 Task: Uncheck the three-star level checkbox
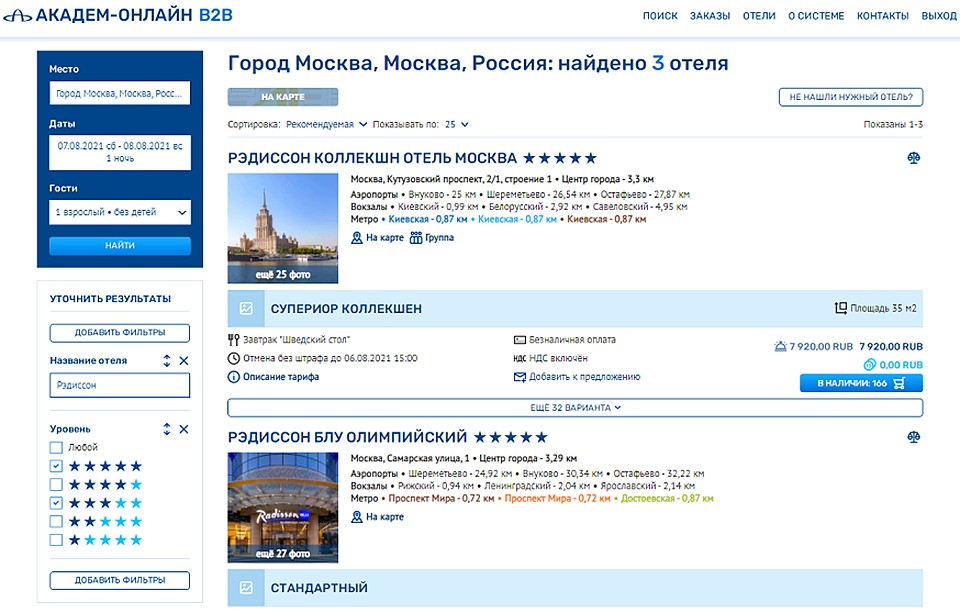coord(56,503)
